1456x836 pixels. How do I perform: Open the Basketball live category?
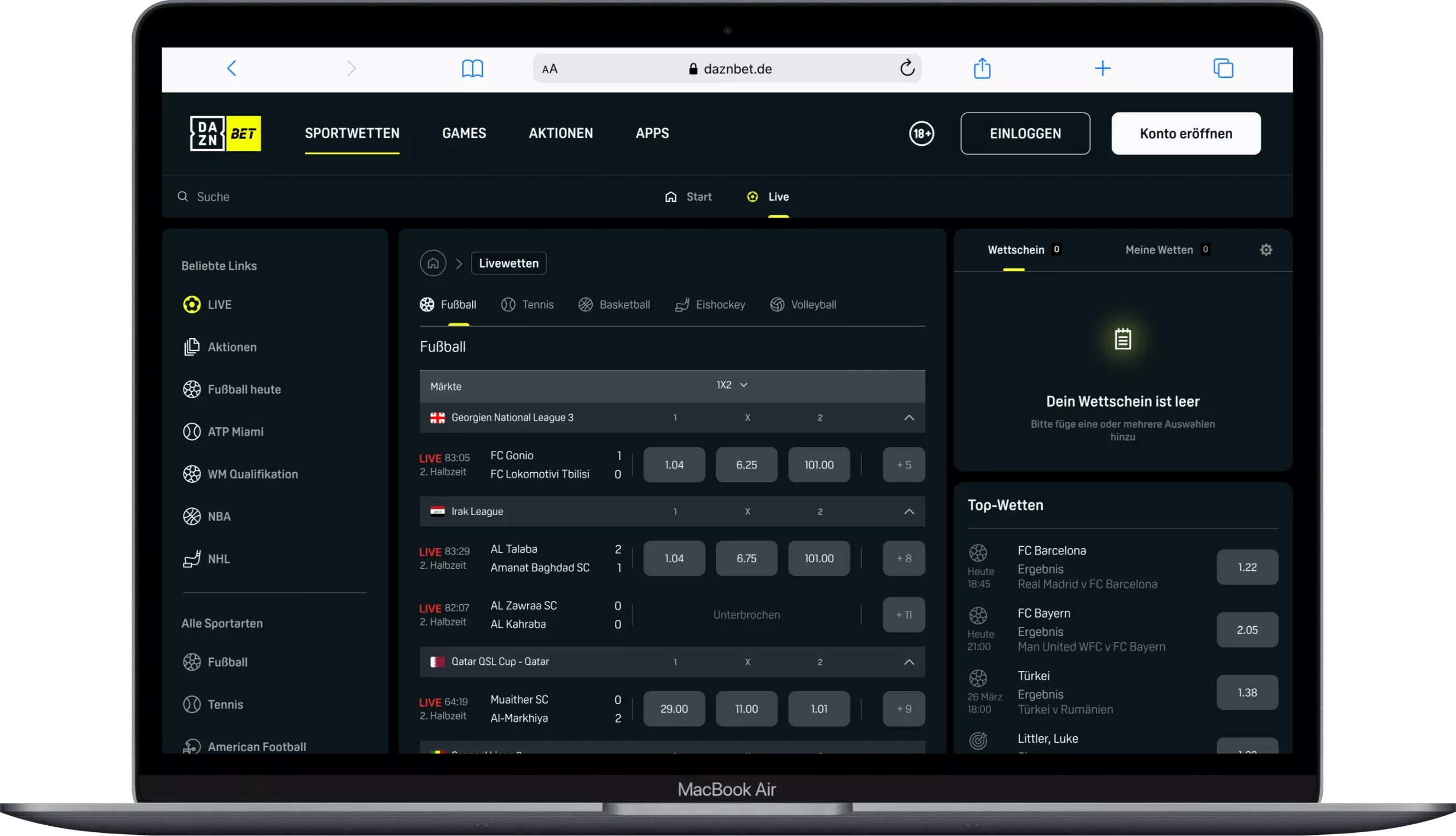pos(615,304)
